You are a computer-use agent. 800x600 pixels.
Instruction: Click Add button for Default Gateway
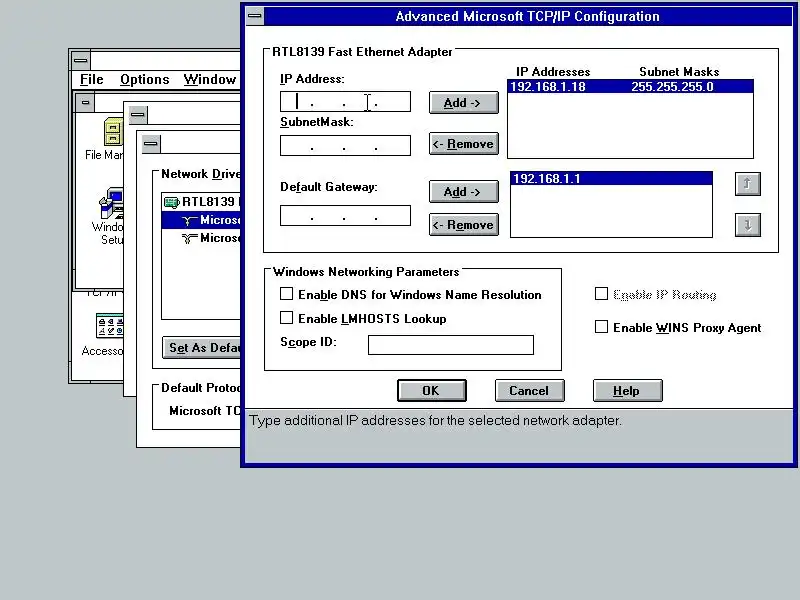tap(463, 192)
